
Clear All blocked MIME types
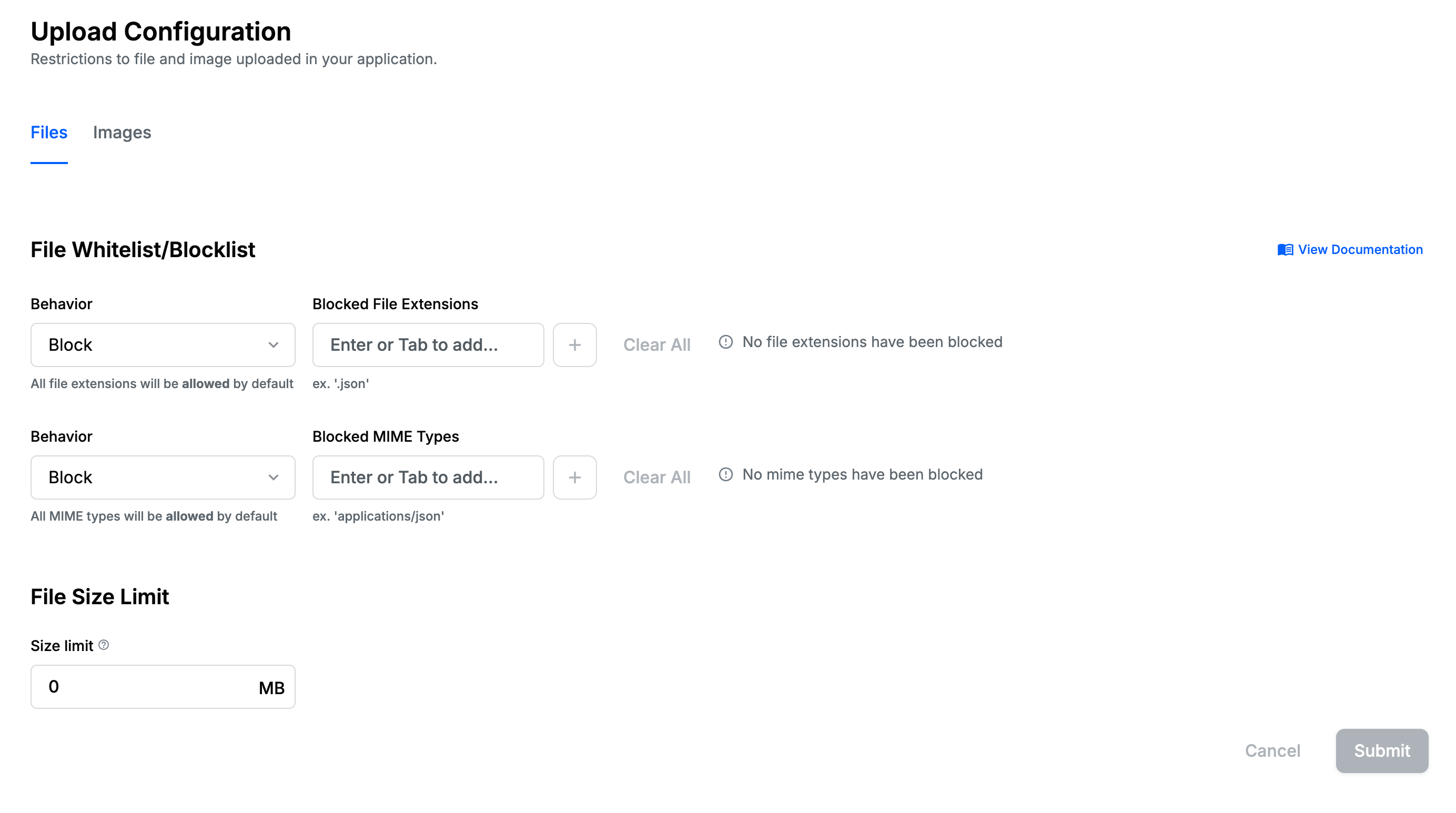[657, 477]
